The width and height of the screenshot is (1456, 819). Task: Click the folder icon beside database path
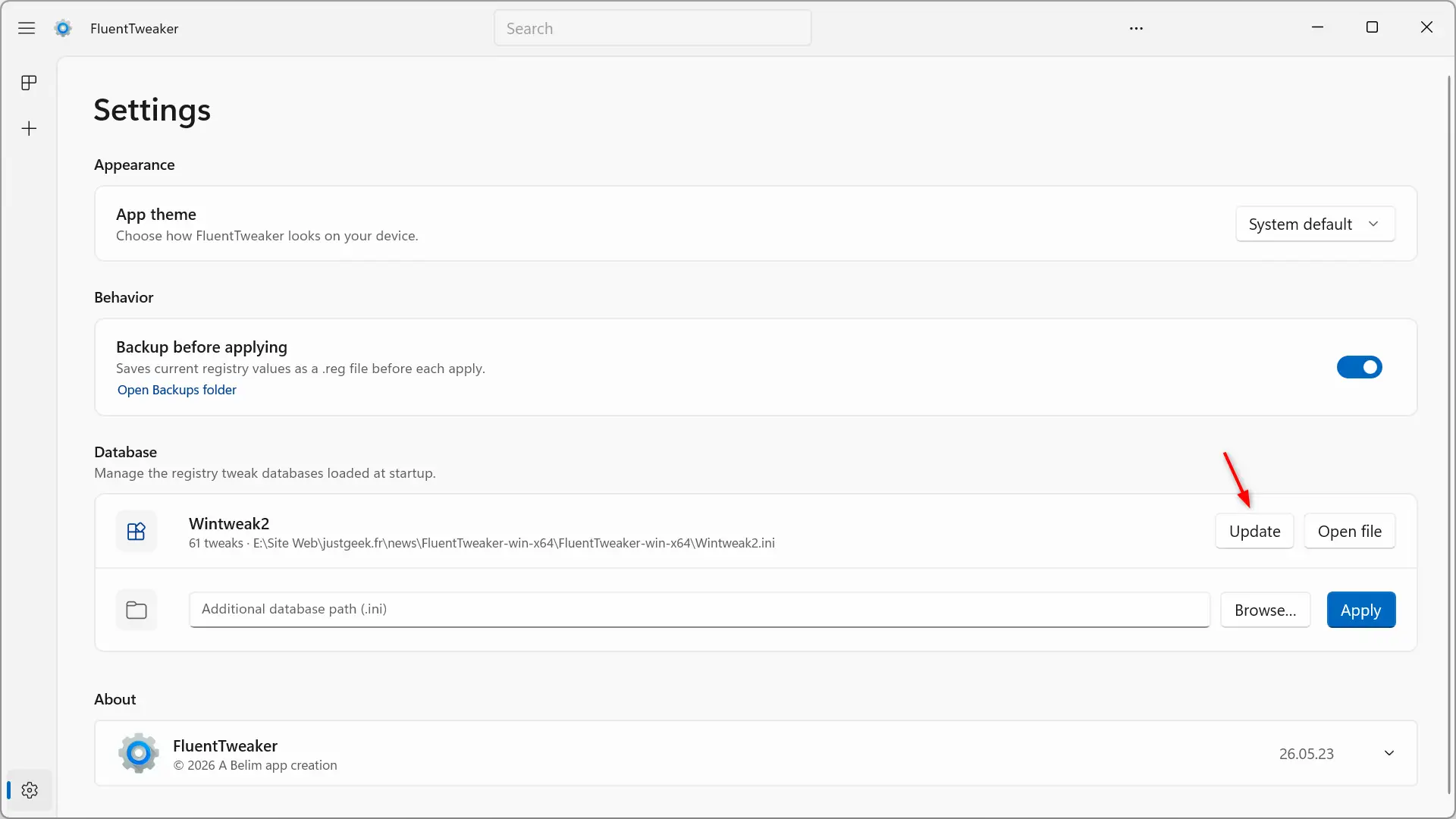[136, 610]
